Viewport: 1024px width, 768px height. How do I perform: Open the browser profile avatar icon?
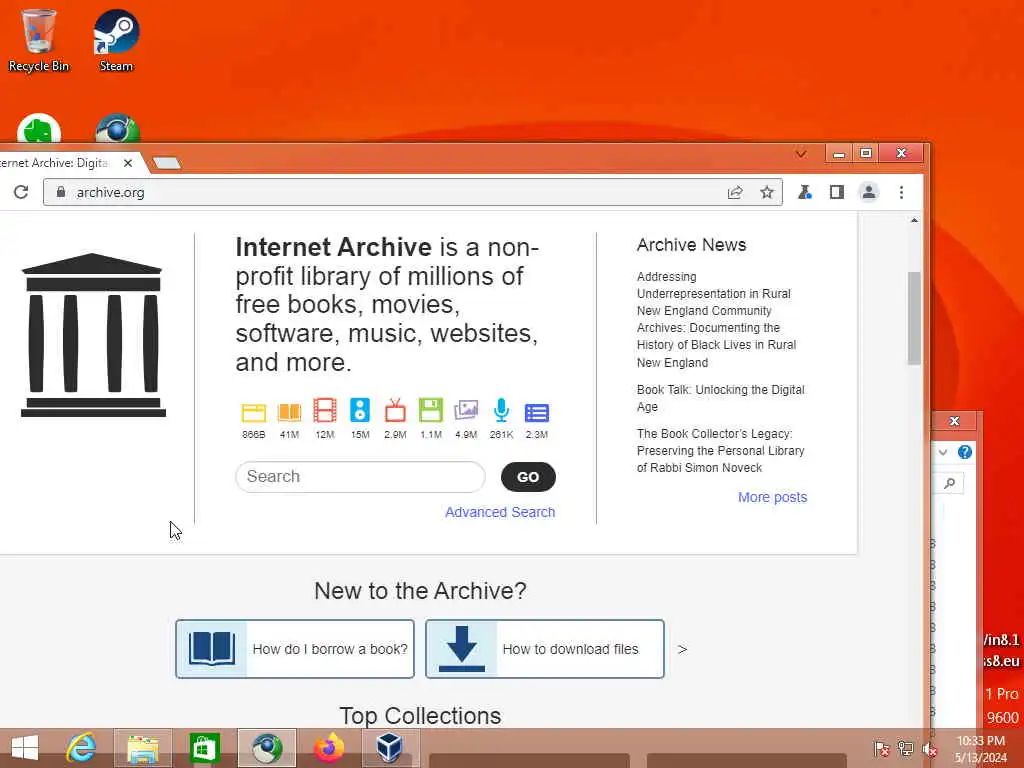click(x=869, y=192)
